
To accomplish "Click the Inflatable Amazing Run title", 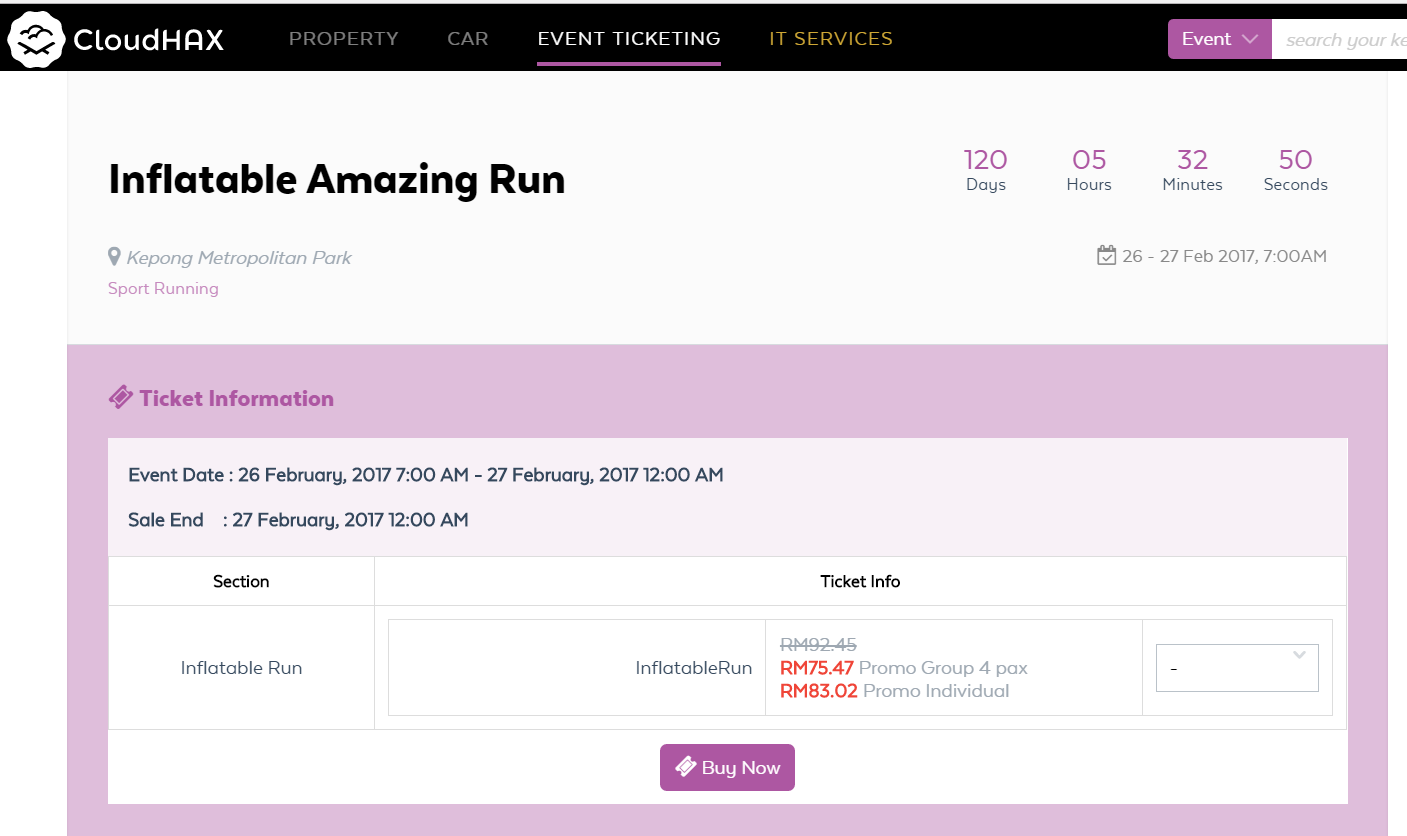I will [x=337, y=179].
